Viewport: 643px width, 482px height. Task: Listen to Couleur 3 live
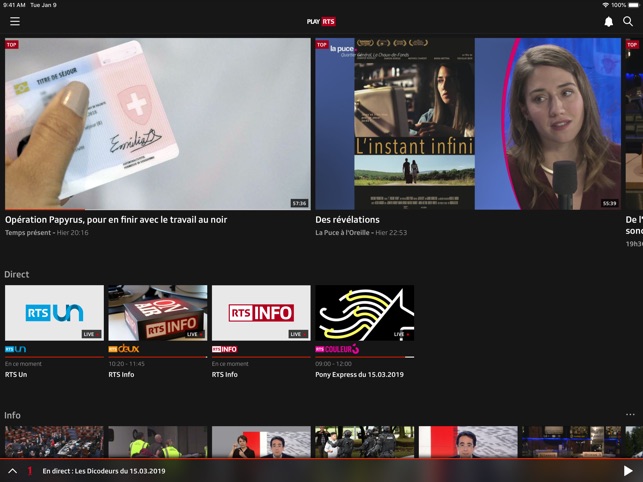pos(365,313)
